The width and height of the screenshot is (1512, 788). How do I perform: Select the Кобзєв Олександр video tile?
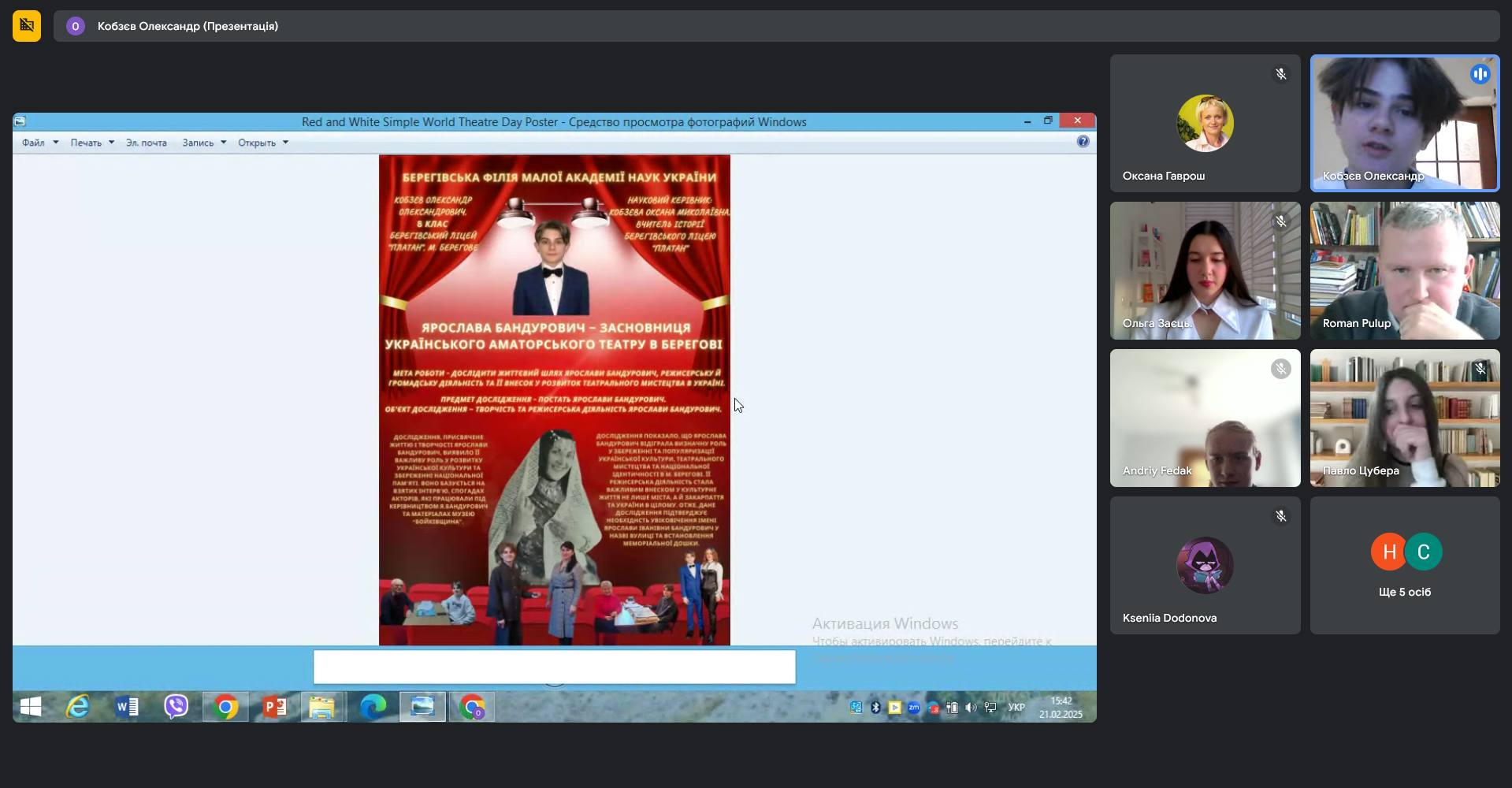tap(1405, 123)
